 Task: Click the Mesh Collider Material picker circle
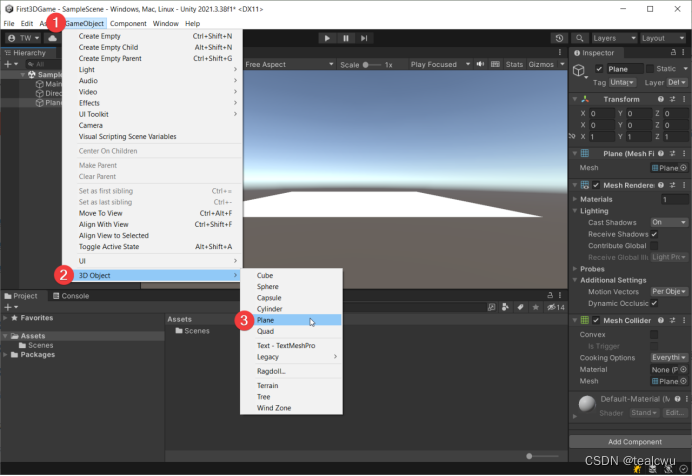683,370
